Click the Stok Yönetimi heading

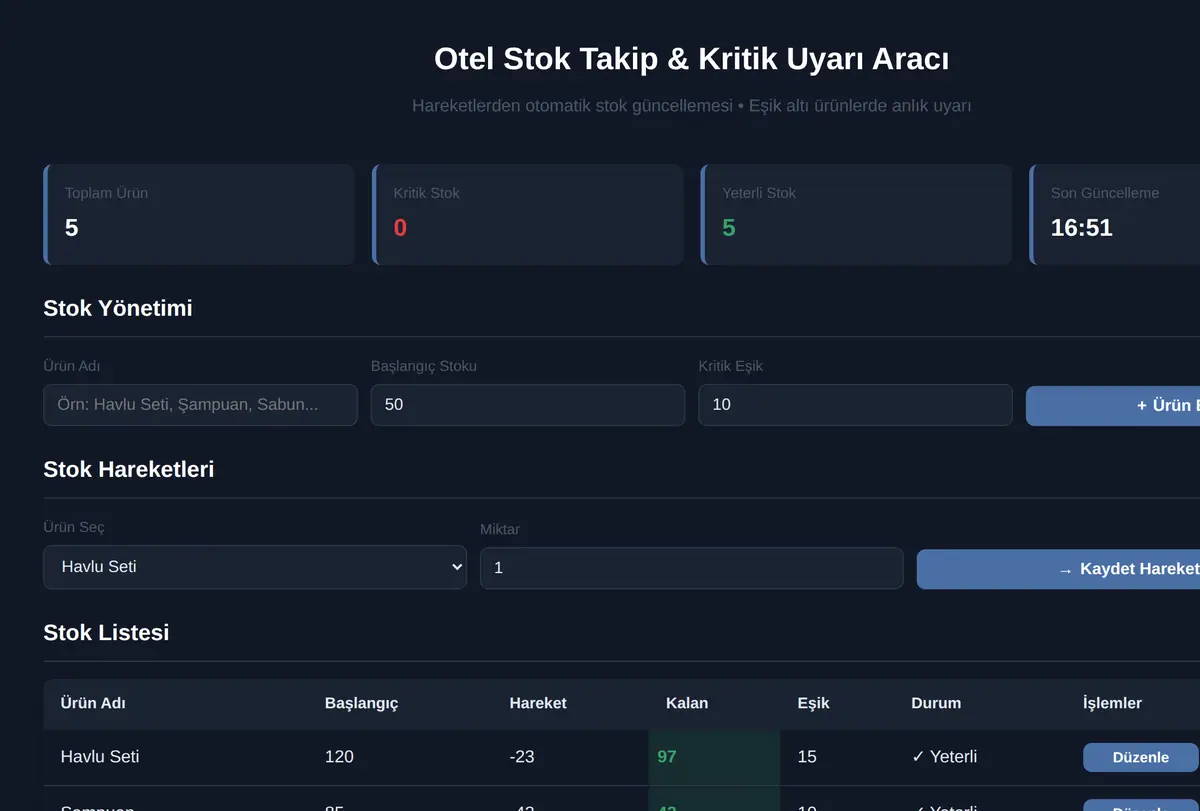click(118, 308)
